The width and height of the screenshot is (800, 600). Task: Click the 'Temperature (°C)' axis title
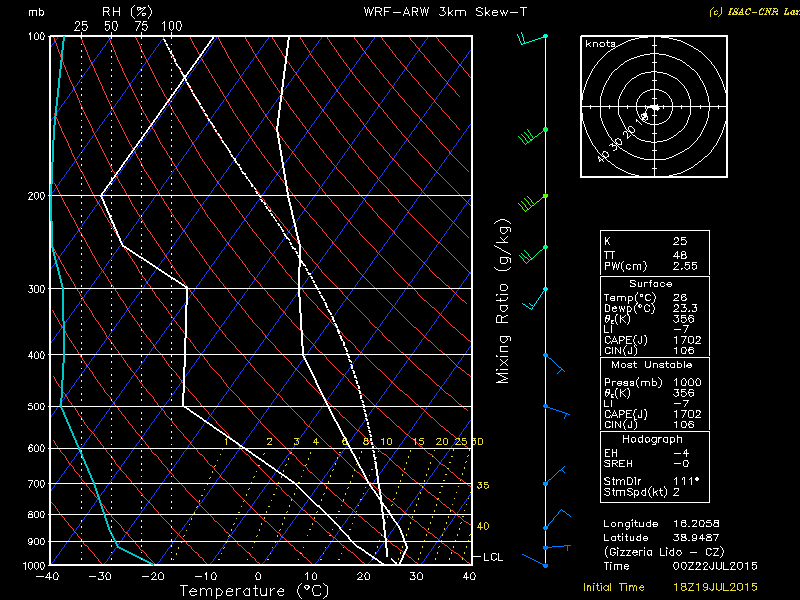pos(254,591)
